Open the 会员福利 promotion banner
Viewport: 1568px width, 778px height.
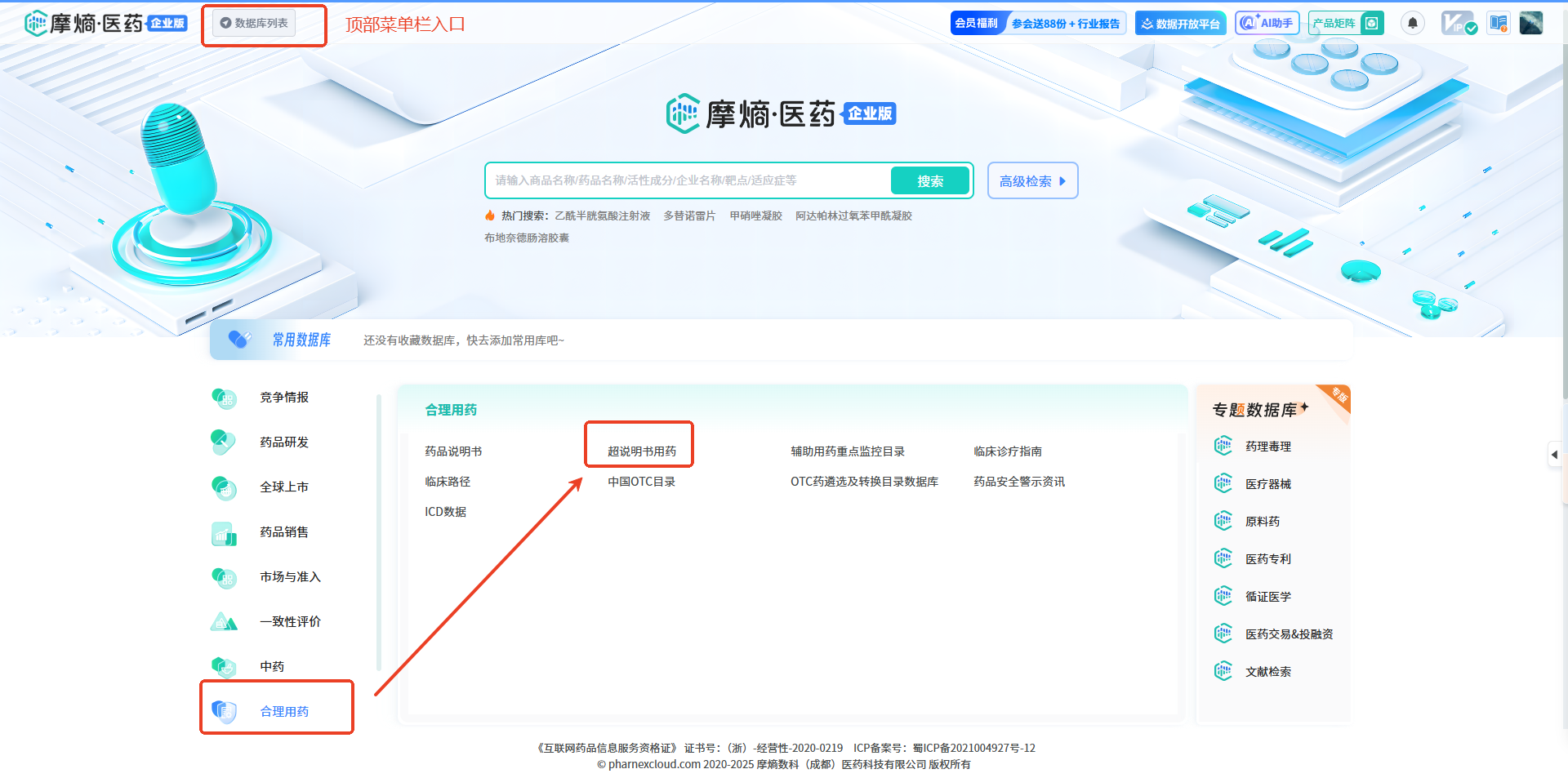point(1038,23)
